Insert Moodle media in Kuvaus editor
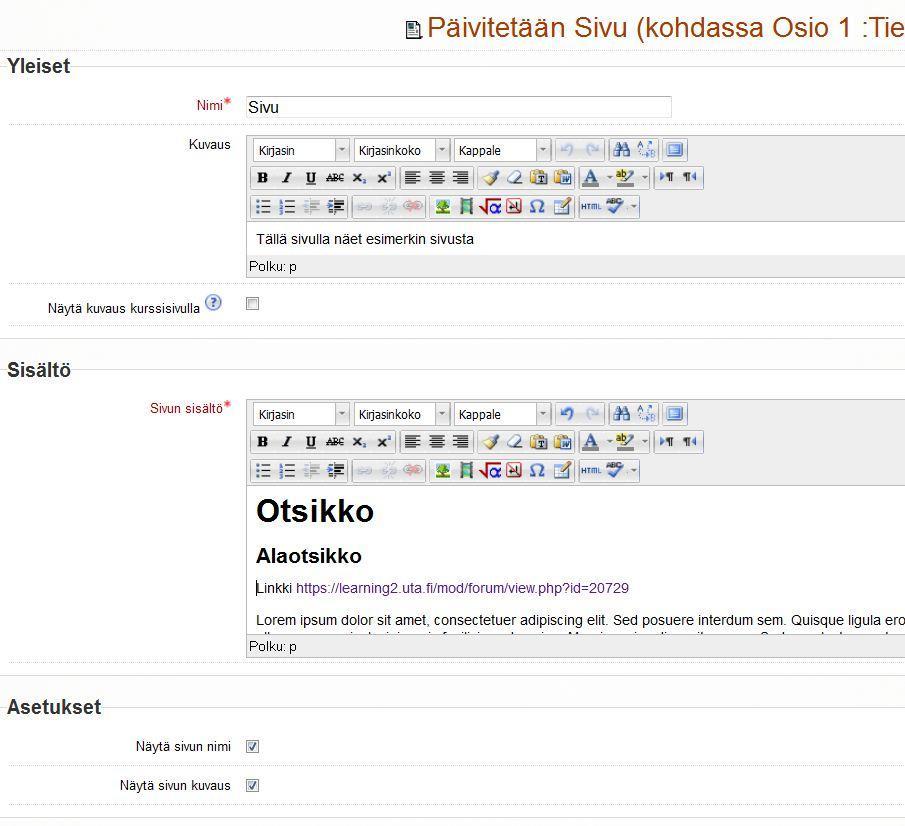The width and height of the screenshot is (905, 826). [x=466, y=206]
